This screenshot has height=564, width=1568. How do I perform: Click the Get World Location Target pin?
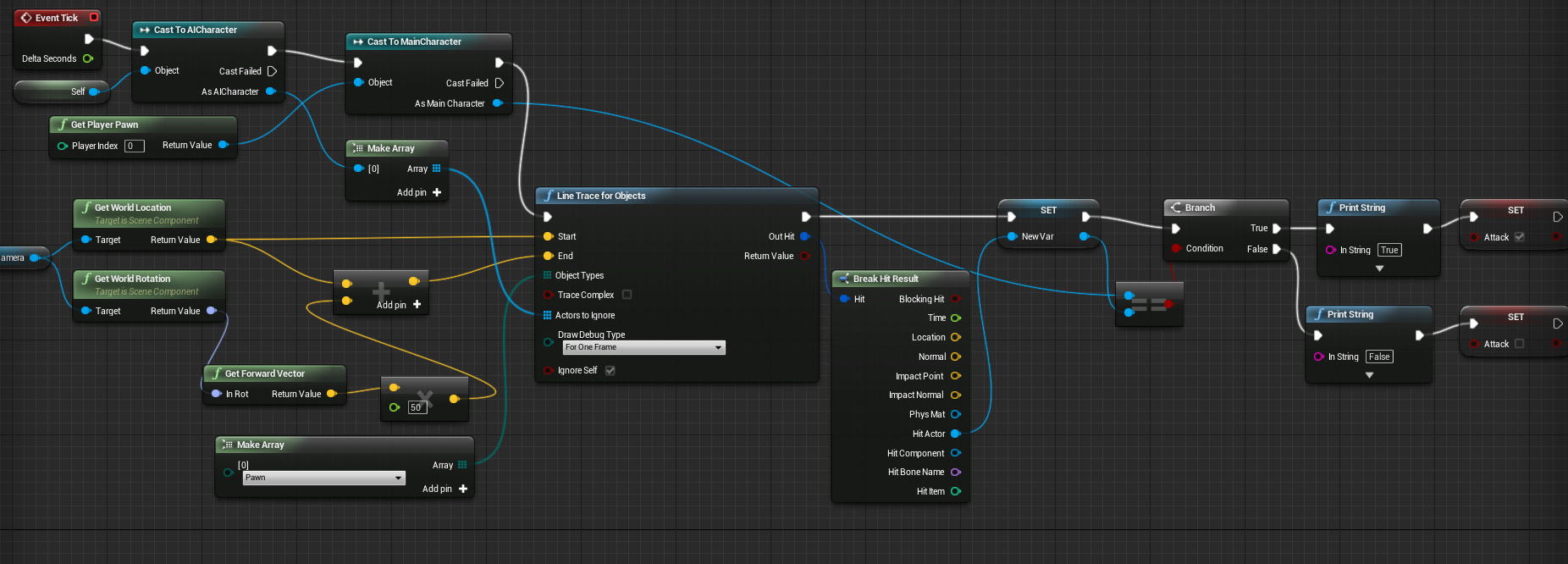(86, 240)
